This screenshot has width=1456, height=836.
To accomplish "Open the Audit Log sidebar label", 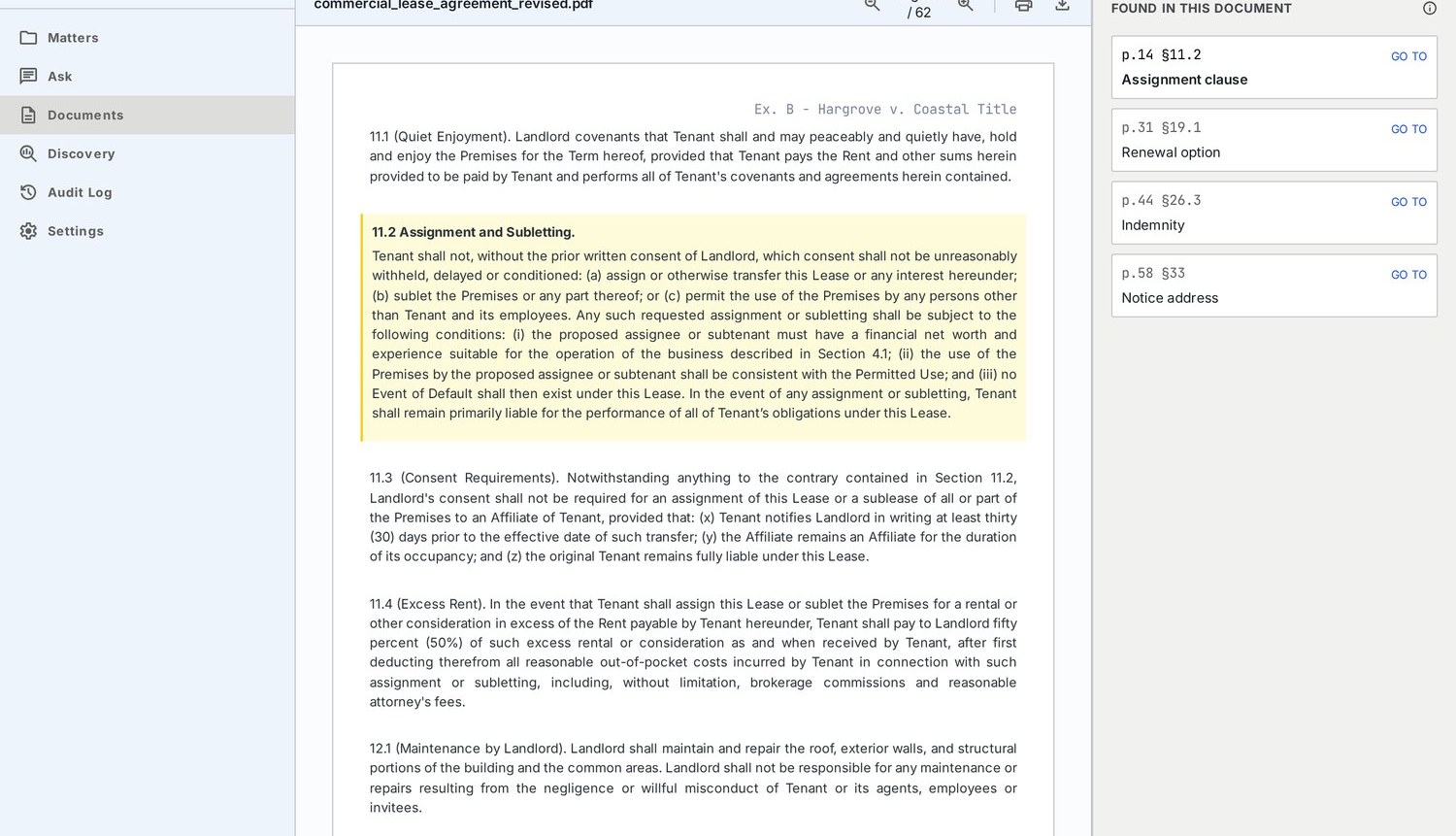I will [80, 192].
